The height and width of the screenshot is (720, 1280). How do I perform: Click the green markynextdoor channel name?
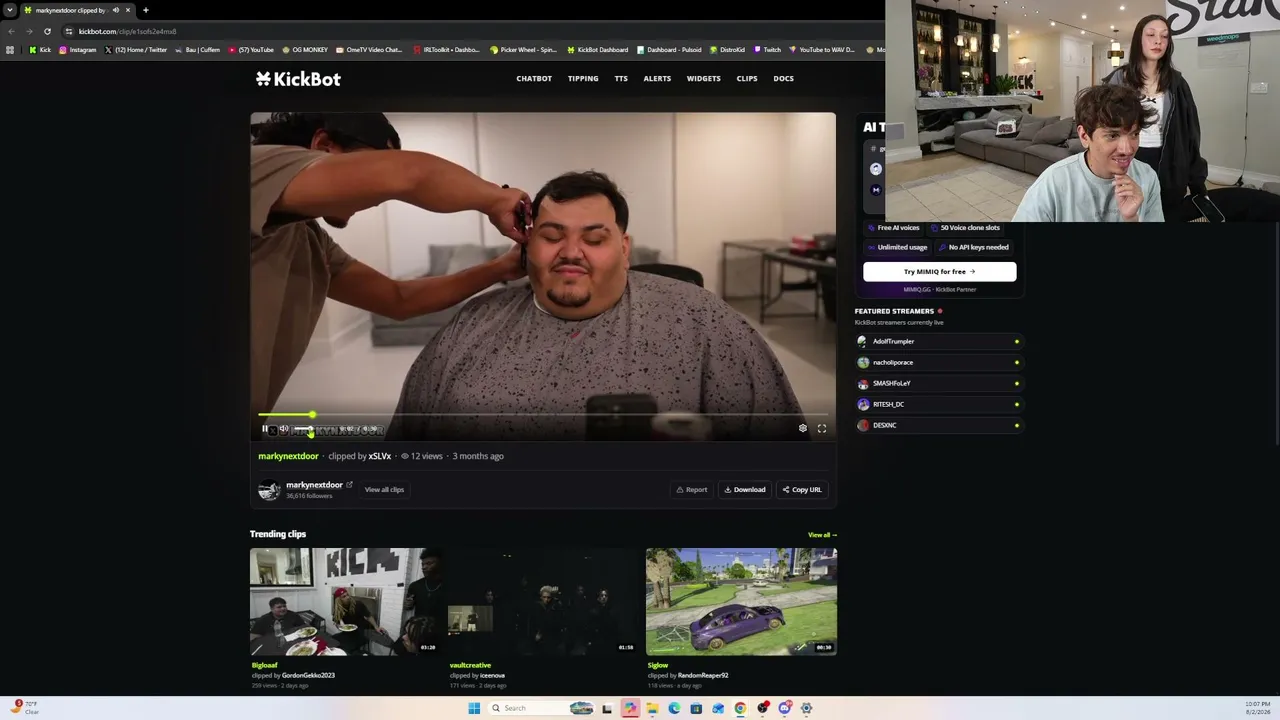[x=288, y=456]
